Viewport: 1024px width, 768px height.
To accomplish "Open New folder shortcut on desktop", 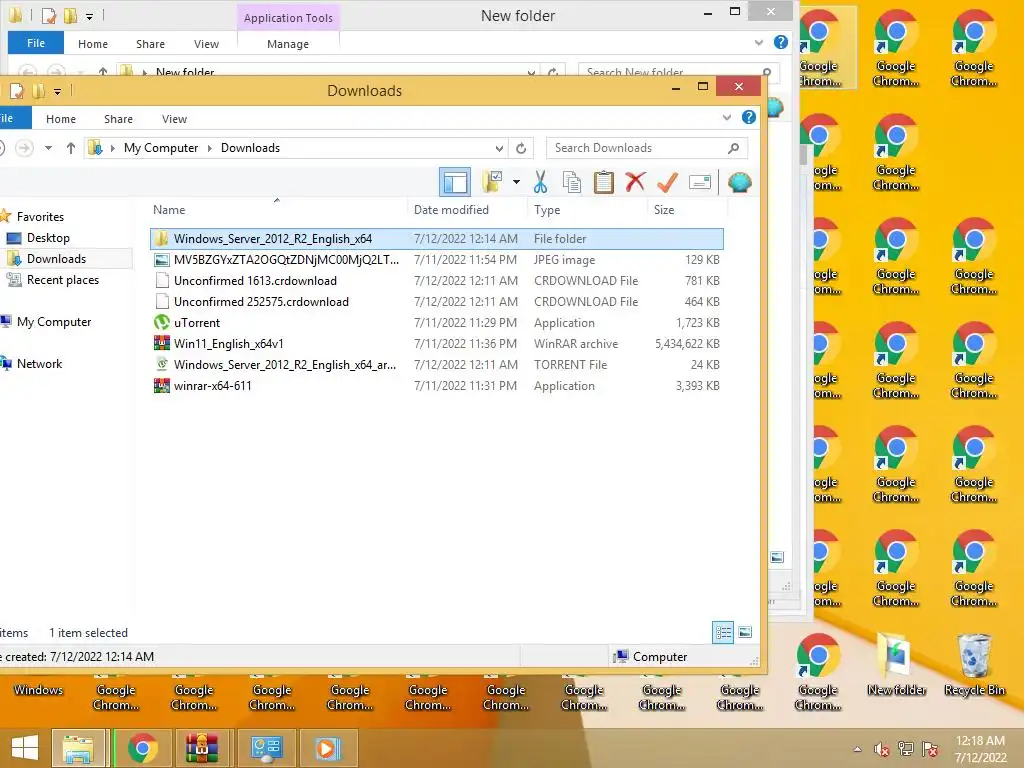I will [x=896, y=665].
